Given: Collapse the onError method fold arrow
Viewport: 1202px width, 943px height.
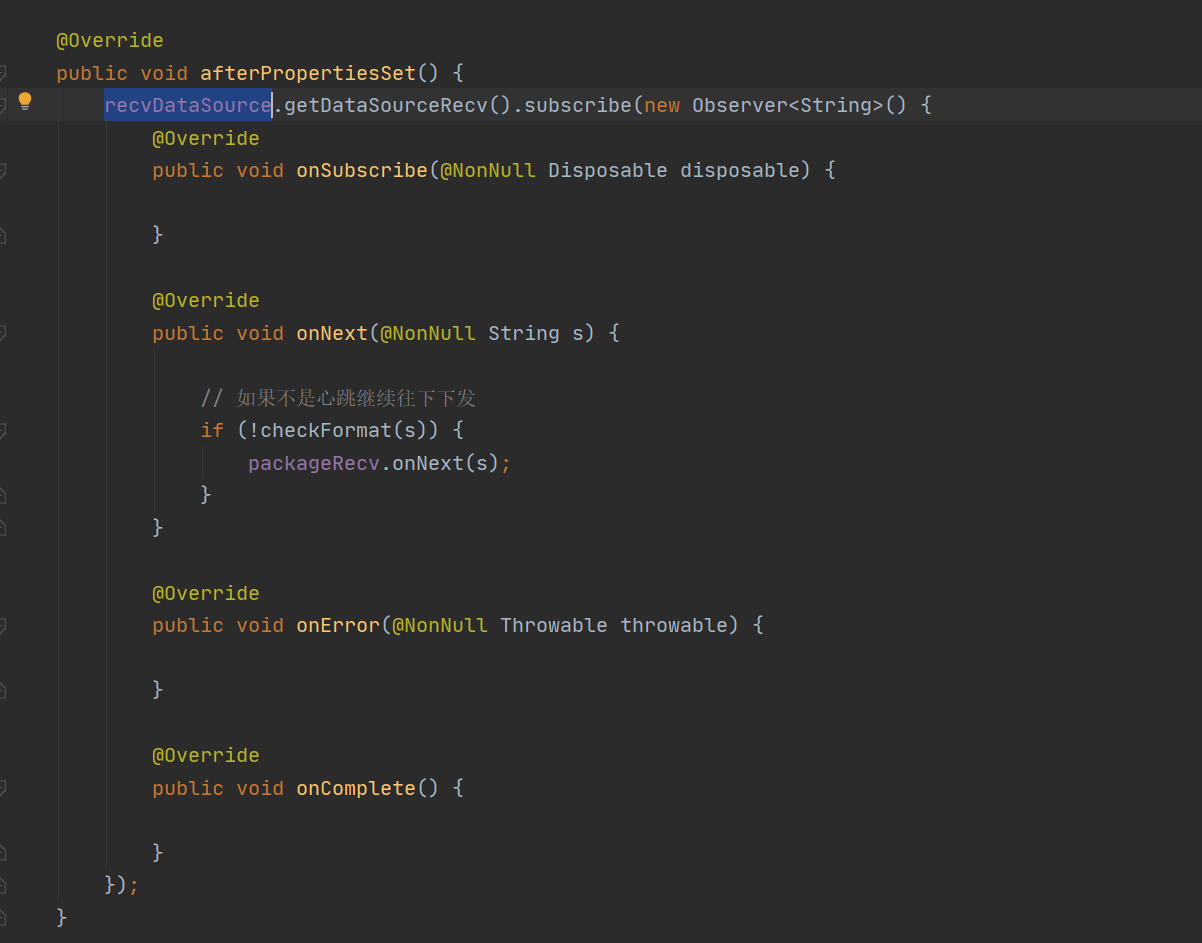Looking at the screenshot, I should point(5,625).
